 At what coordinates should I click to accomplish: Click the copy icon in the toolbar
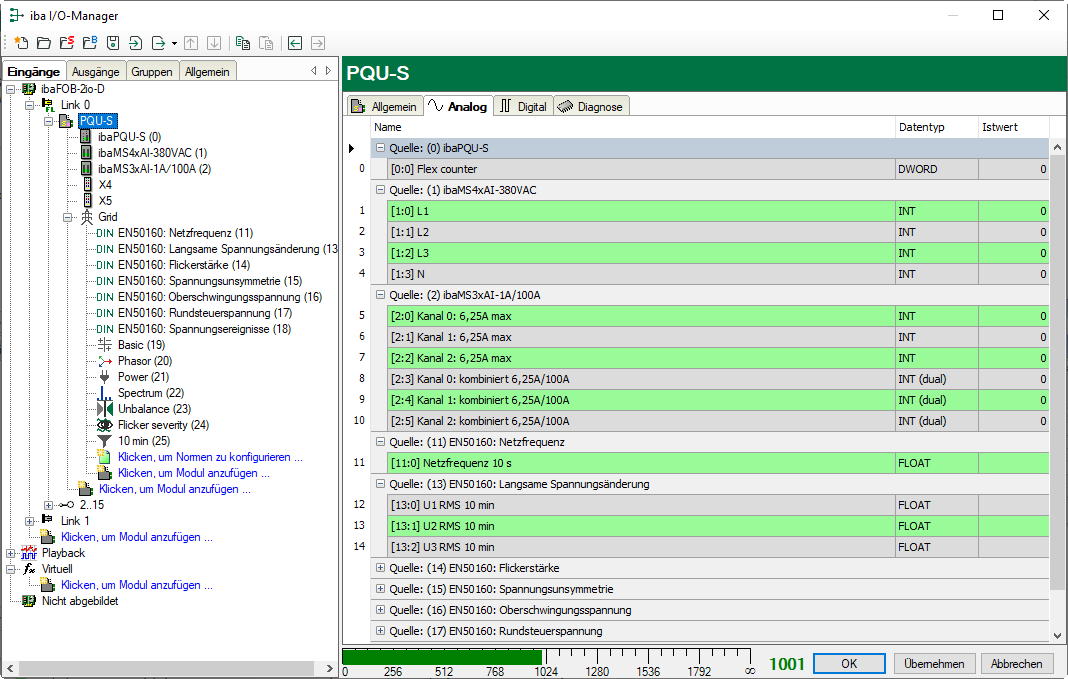click(243, 43)
